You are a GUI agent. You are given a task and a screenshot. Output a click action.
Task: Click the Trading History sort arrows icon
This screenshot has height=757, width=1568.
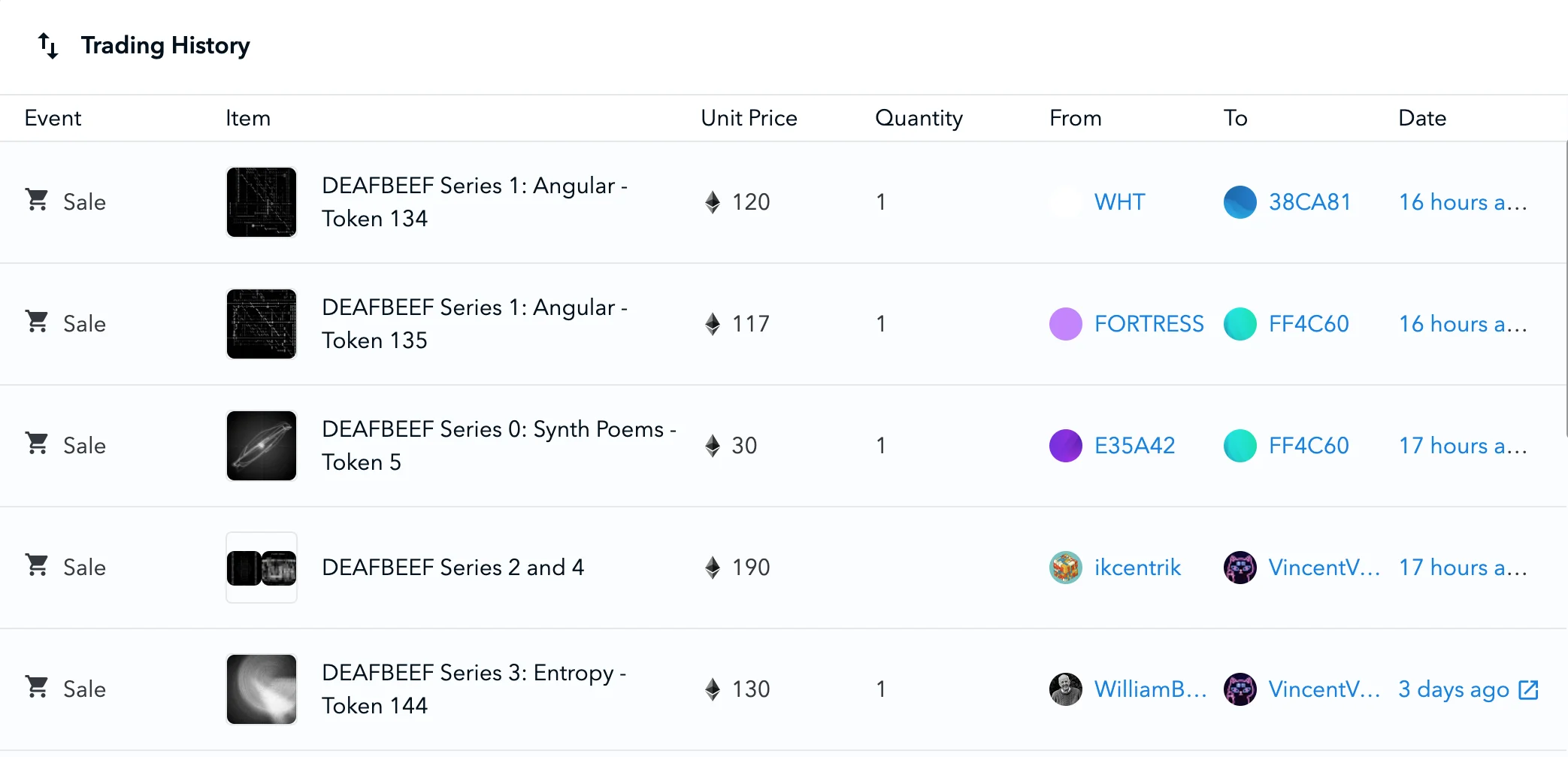pos(48,46)
